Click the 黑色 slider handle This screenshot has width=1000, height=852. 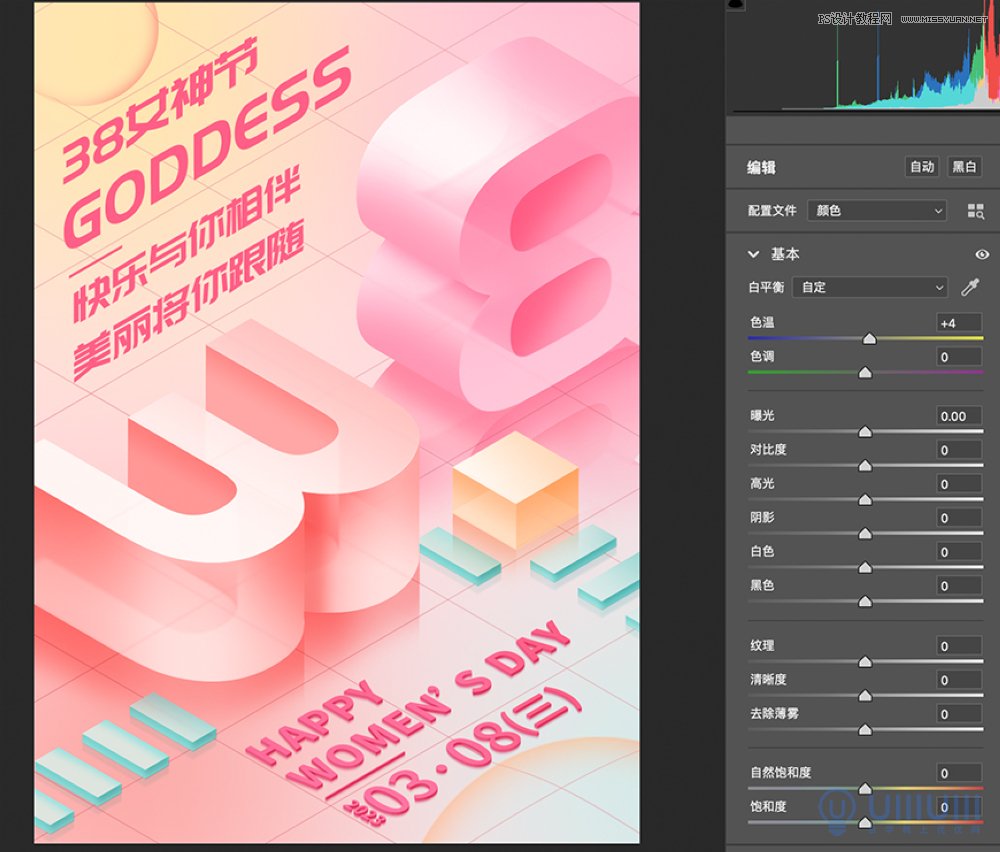click(865, 602)
